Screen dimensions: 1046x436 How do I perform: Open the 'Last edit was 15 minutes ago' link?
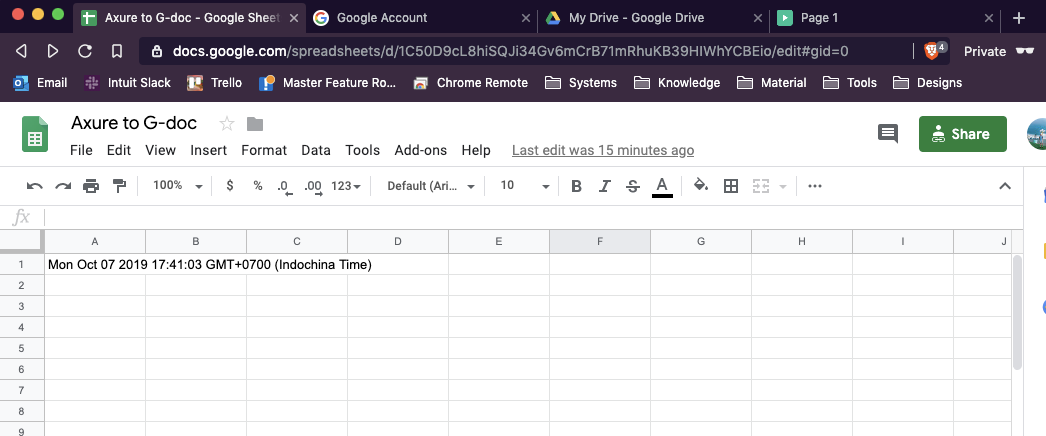pyautogui.click(x=603, y=150)
